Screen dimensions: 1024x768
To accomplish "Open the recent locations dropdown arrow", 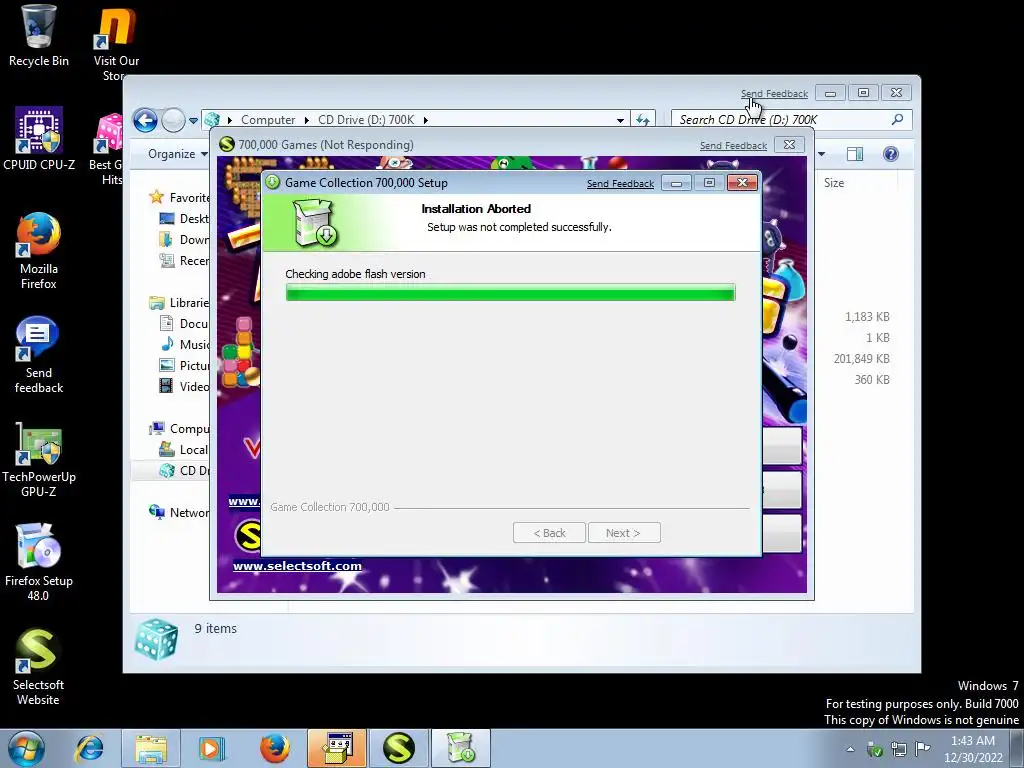I will 193,120.
